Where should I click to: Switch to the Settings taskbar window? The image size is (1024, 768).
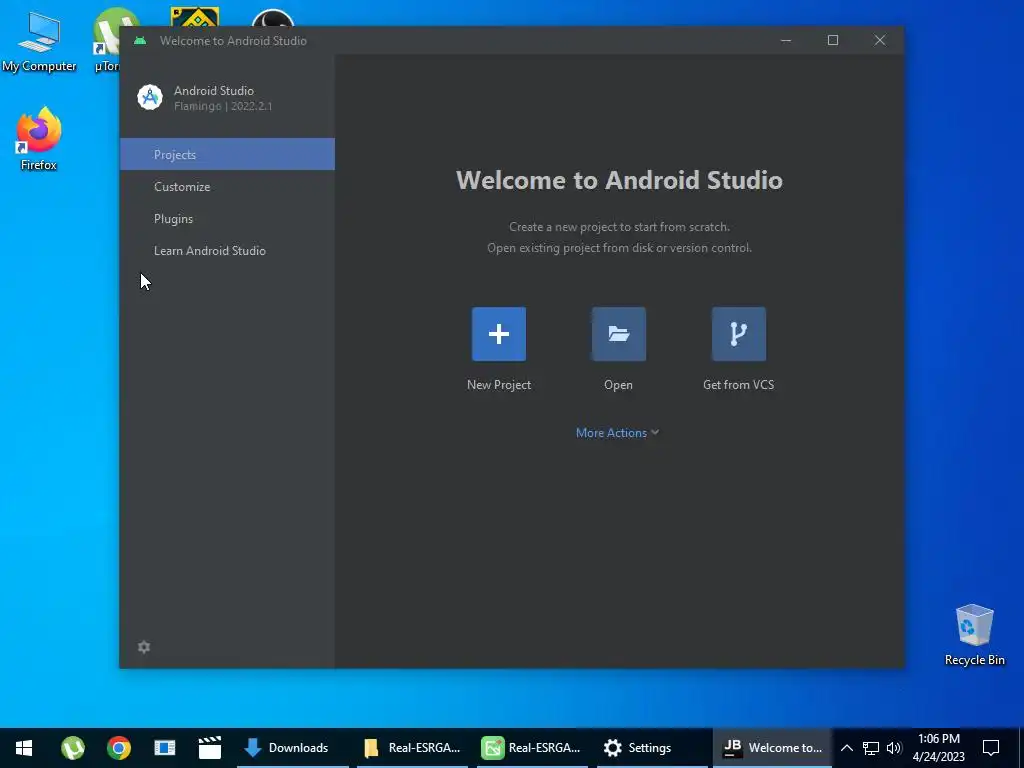pyautogui.click(x=652, y=748)
